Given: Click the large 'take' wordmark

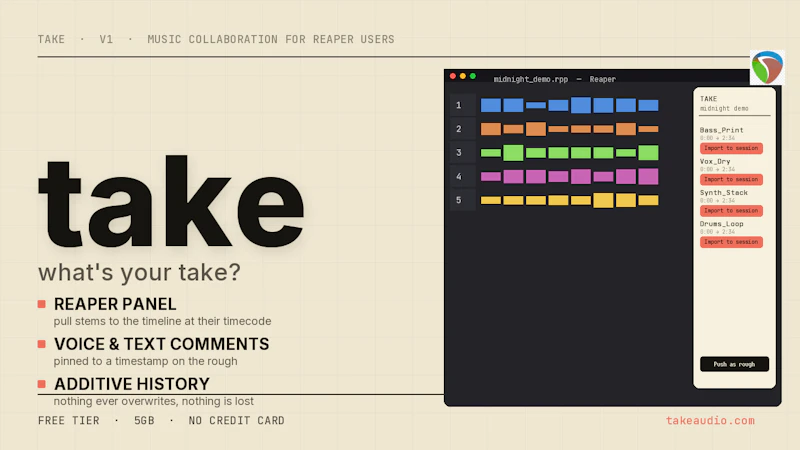Looking at the screenshot, I should click(x=171, y=203).
